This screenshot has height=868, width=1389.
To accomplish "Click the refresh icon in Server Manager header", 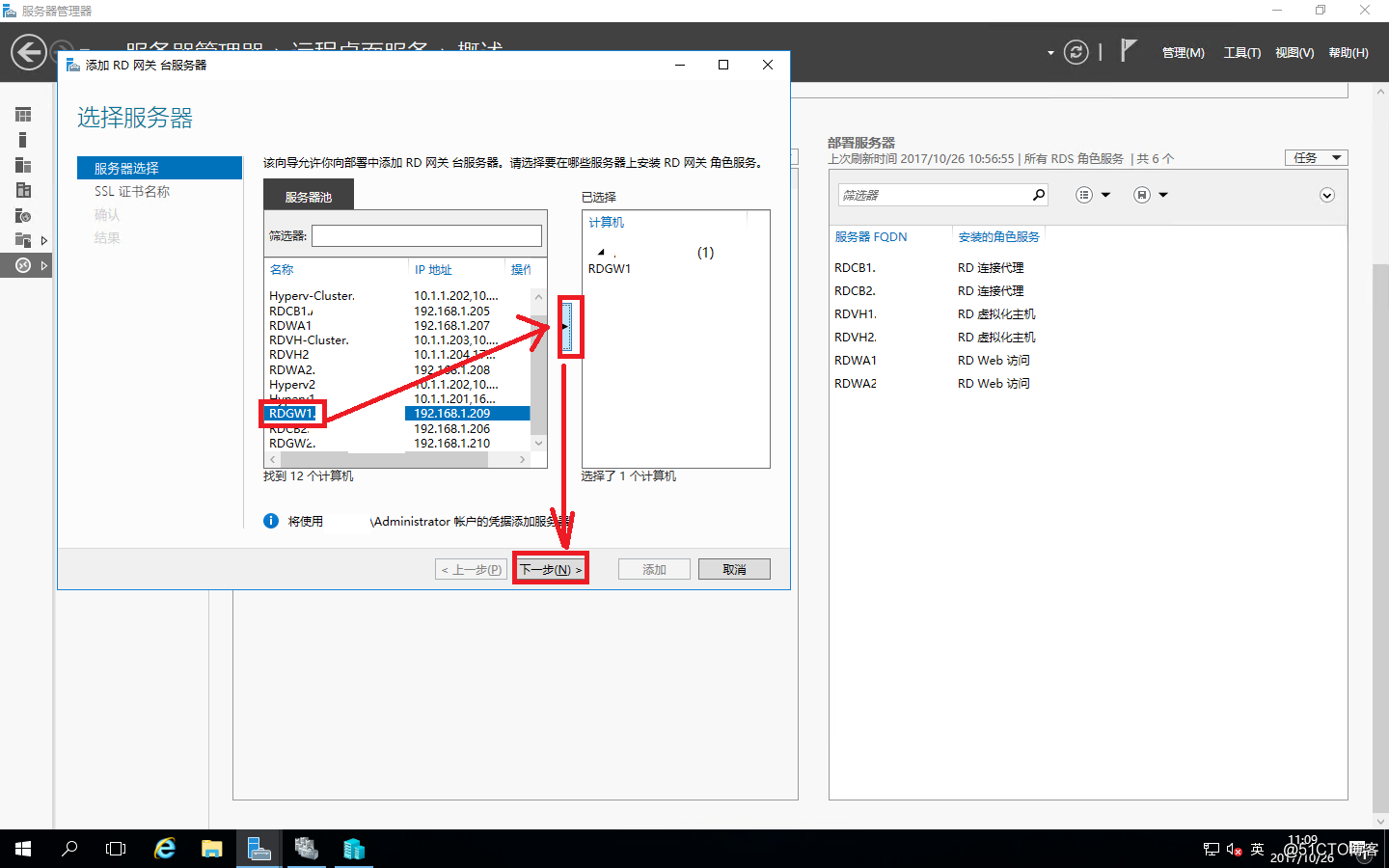I will [1076, 52].
